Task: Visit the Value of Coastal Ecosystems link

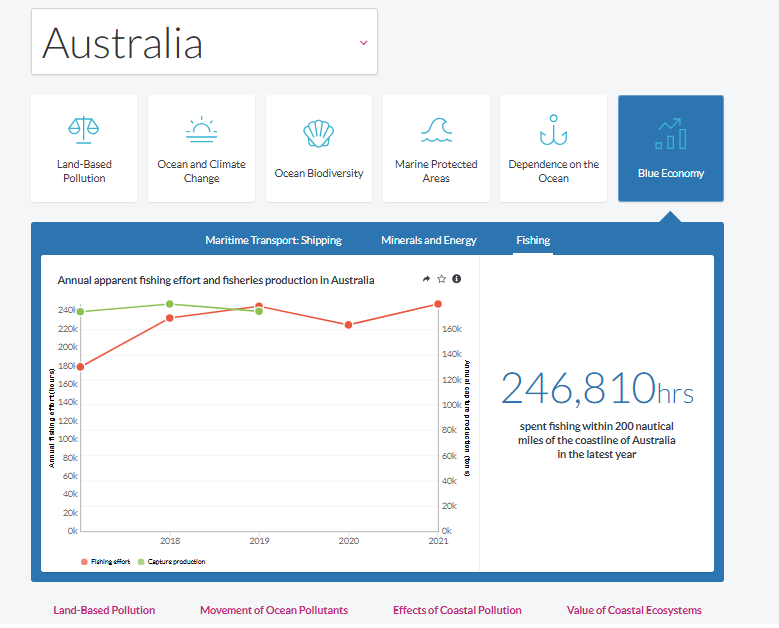Action: pos(634,610)
